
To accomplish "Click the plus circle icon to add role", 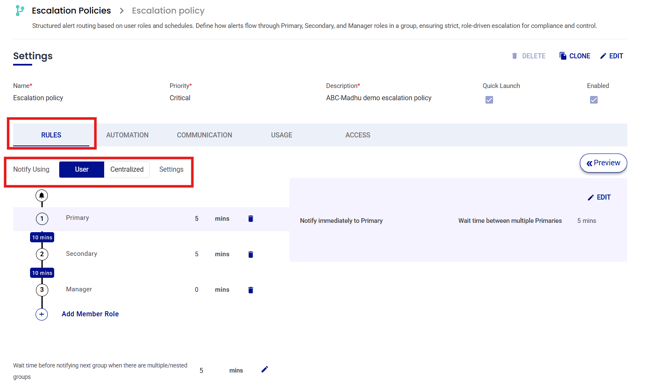I will [41, 314].
